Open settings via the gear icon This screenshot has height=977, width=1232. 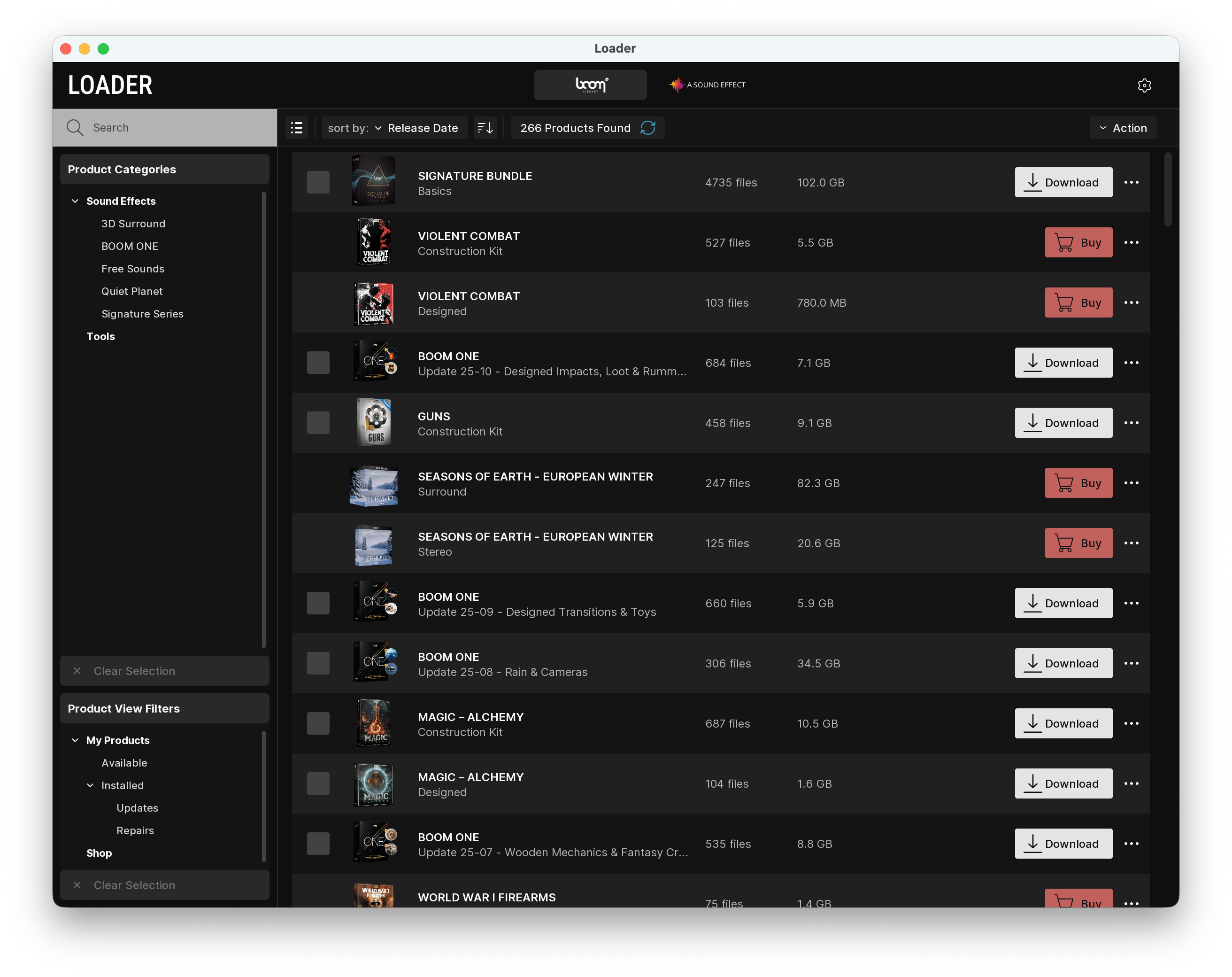(x=1144, y=85)
